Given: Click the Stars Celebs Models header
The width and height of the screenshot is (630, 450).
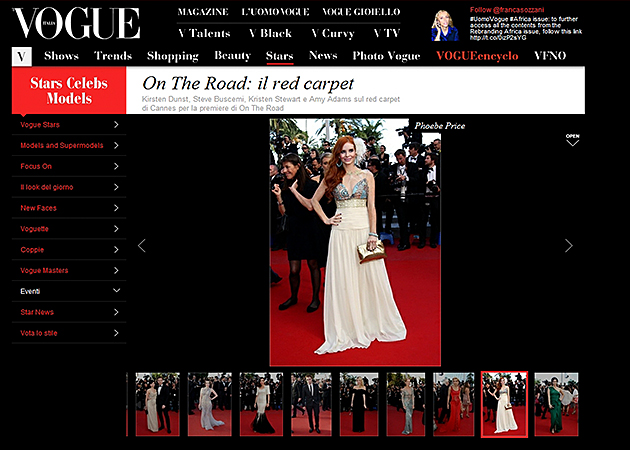Looking at the screenshot, I should pos(68,89).
